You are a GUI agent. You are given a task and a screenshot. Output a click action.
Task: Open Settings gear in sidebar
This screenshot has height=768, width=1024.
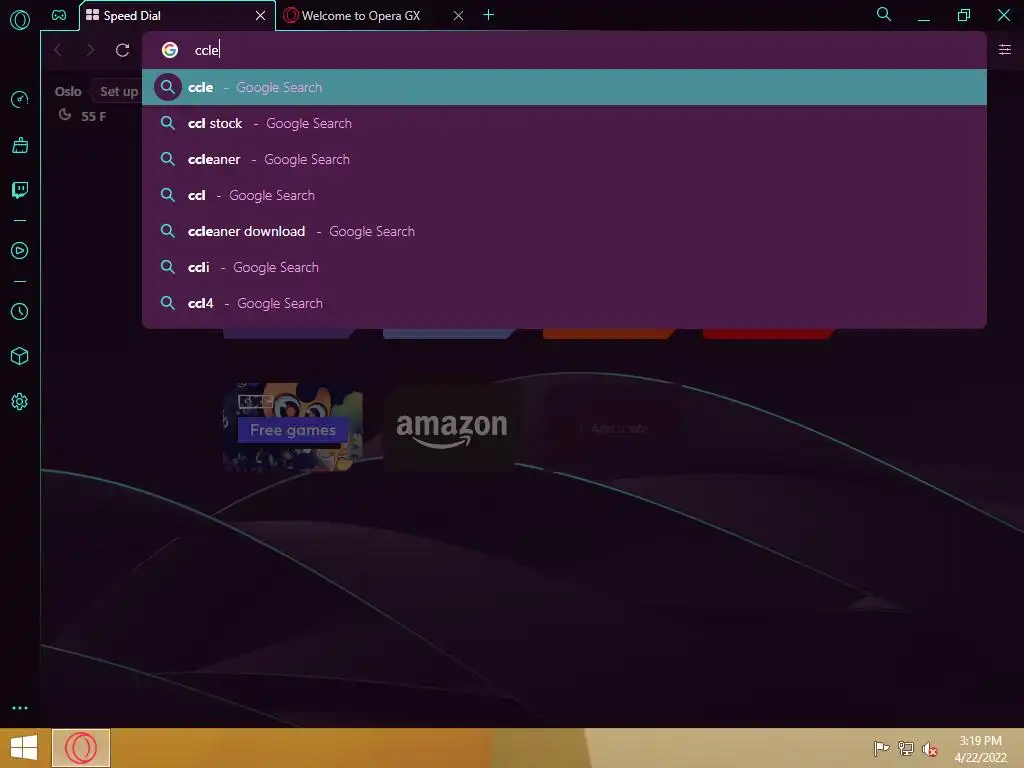pos(20,402)
